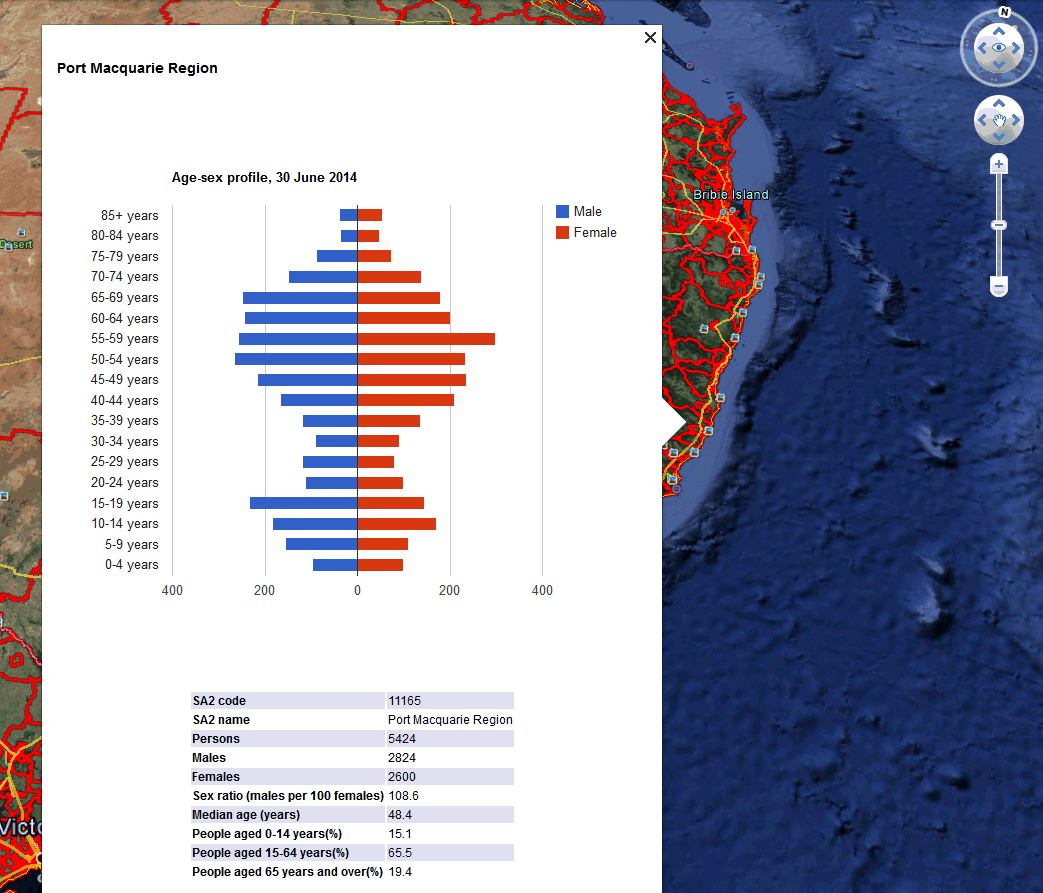1043x893 pixels.
Task: Click the Female legend color swatch
Action: pos(562,233)
